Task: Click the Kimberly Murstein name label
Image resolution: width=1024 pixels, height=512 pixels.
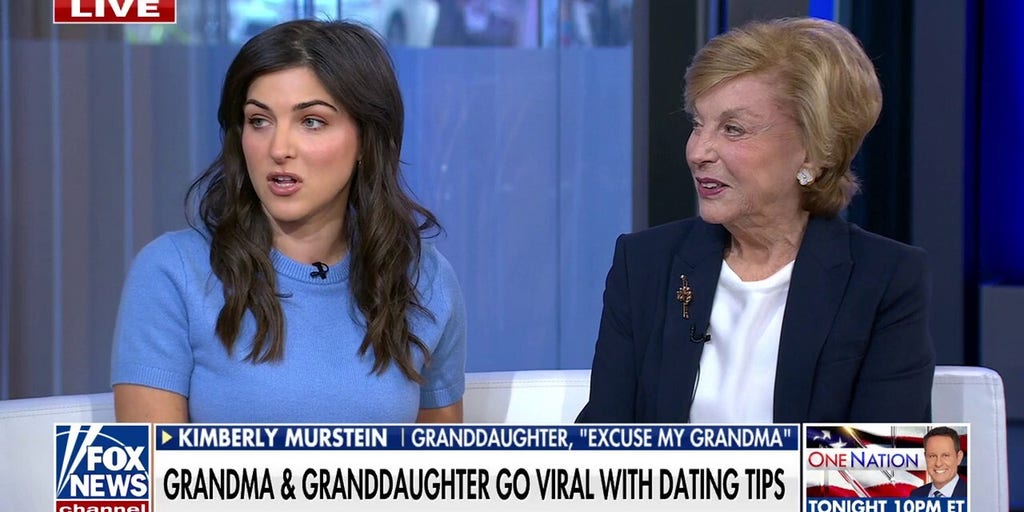Action: (282, 438)
